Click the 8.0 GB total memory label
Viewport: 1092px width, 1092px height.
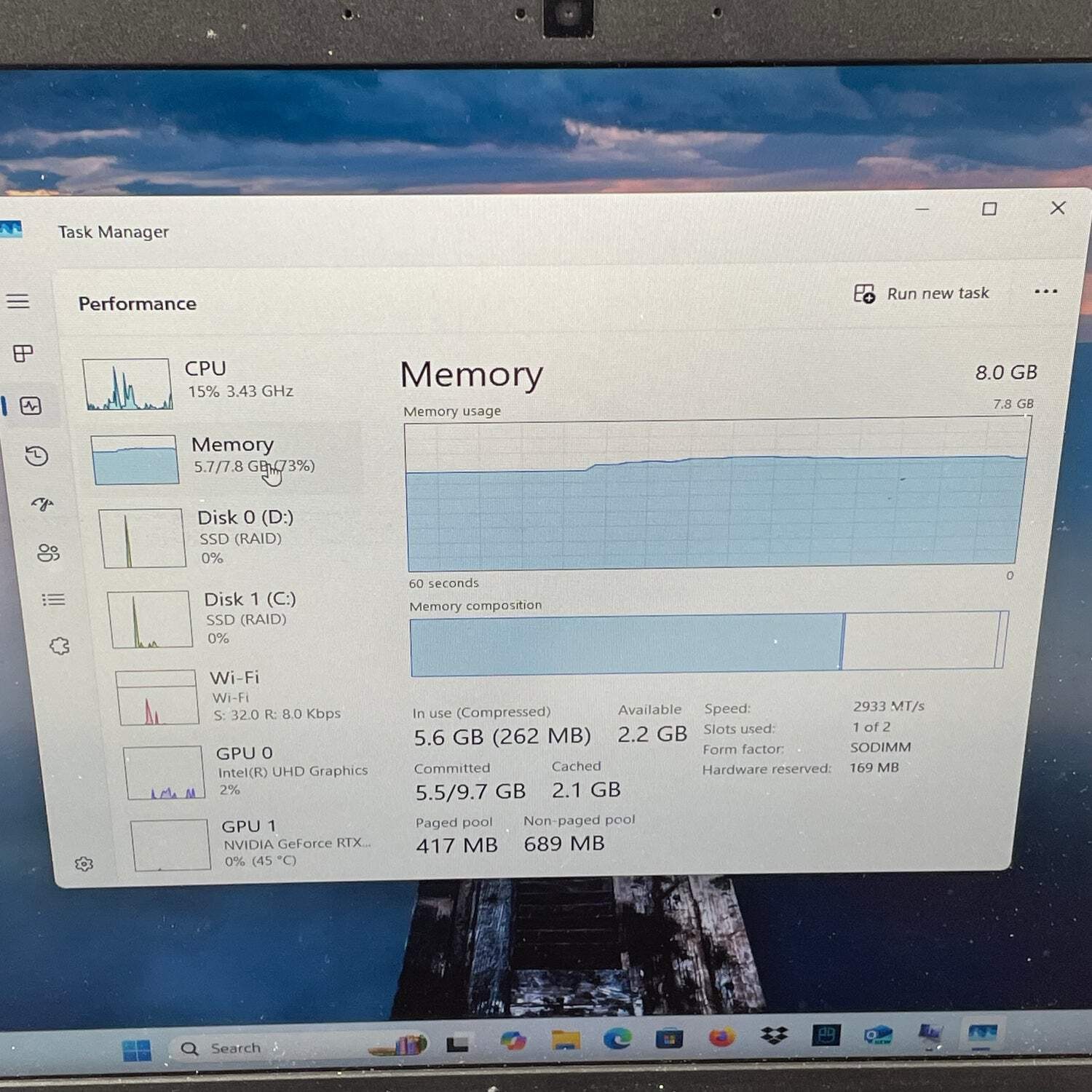(1006, 372)
